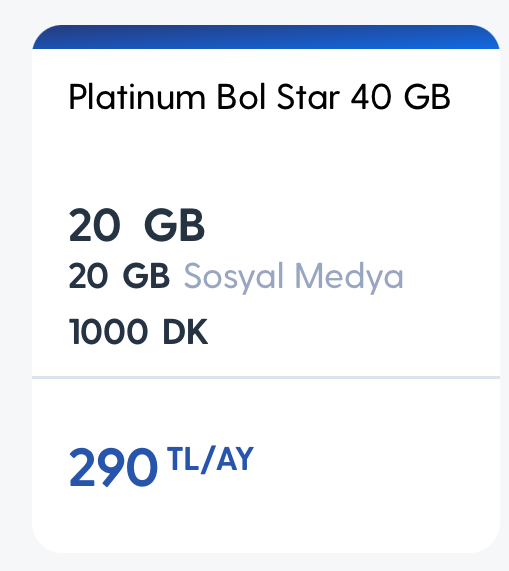509x571 pixels.
Task: Click the number 1000 in the minutes line
Action: point(108,331)
